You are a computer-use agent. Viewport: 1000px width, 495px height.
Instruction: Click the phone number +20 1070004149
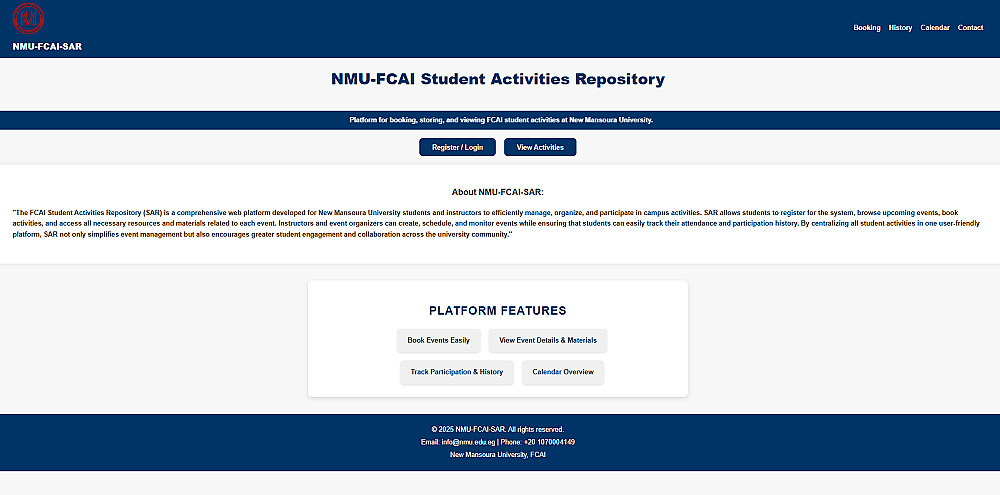coord(549,442)
